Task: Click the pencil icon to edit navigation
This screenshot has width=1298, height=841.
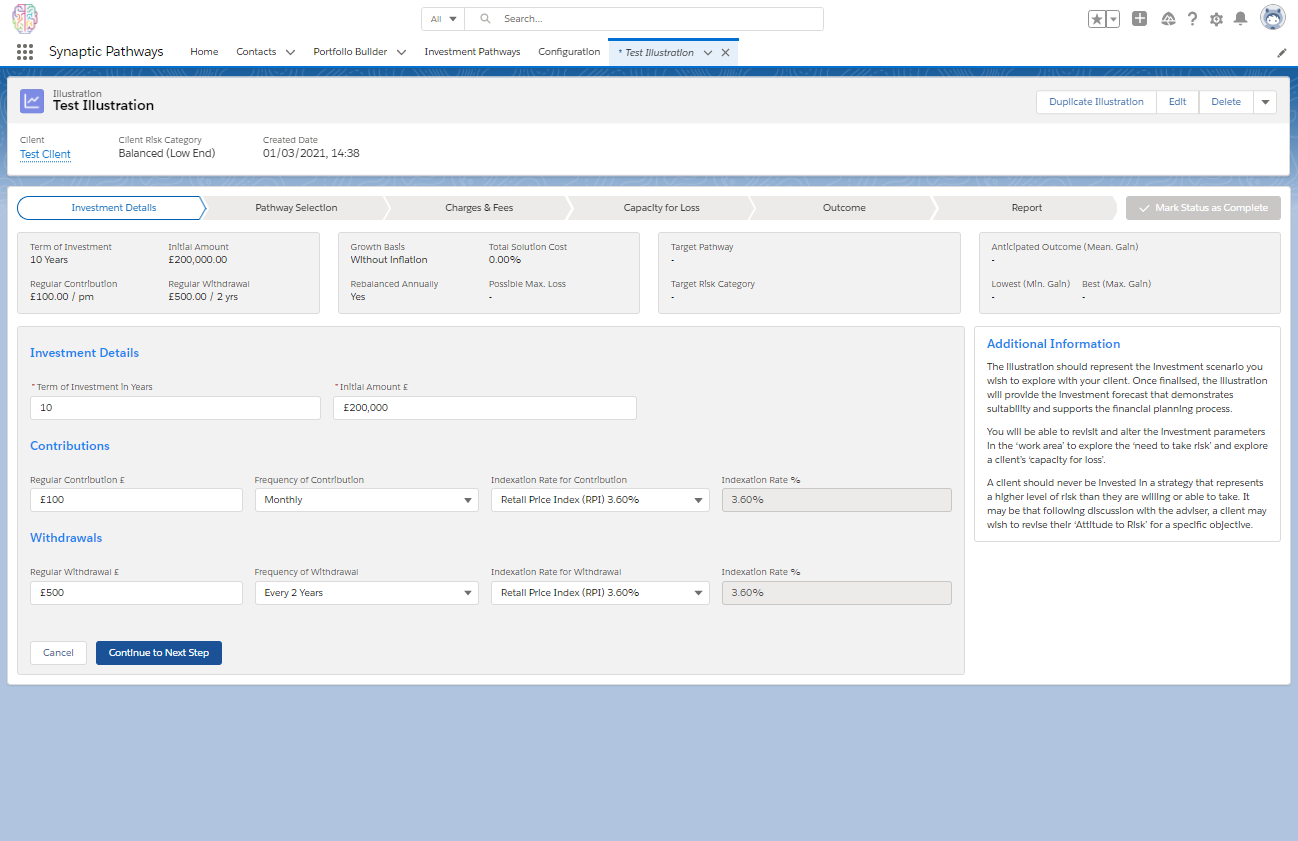Action: [1282, 52]
